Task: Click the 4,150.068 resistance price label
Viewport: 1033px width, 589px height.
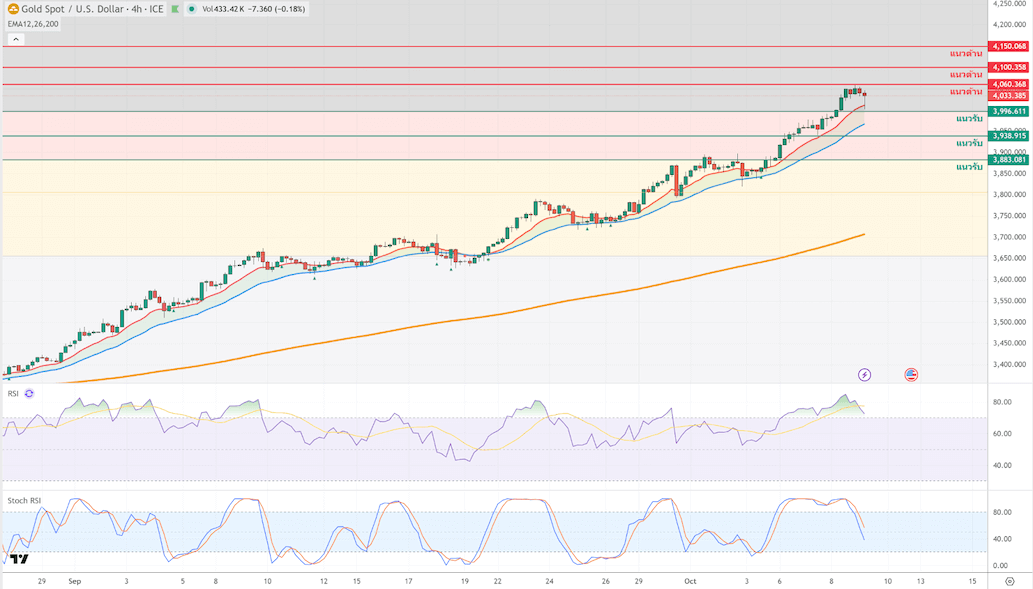Action: pos(1008,46)
